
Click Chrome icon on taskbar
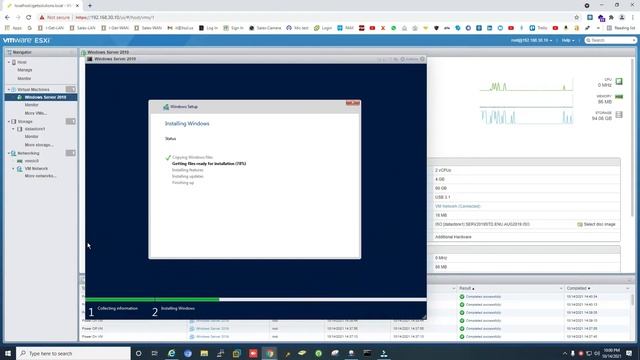pyautogui.click(x=270, y=353)
